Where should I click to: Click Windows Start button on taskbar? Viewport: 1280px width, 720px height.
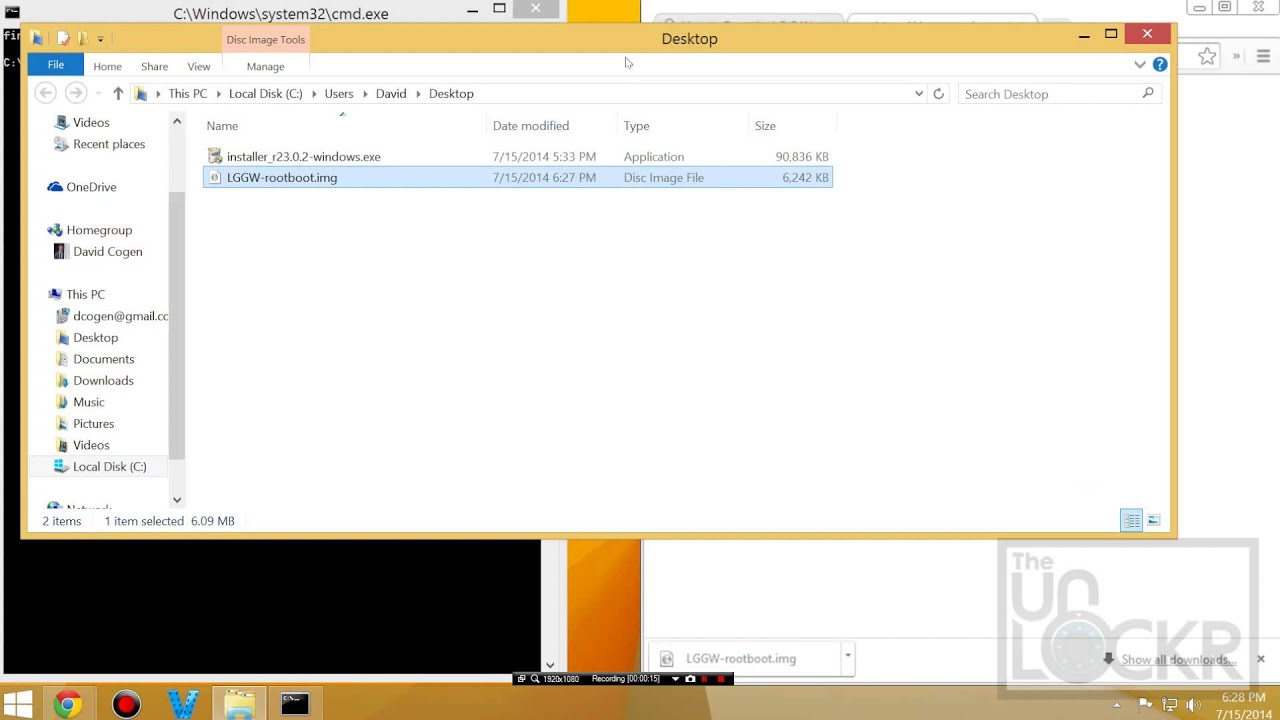18,704
